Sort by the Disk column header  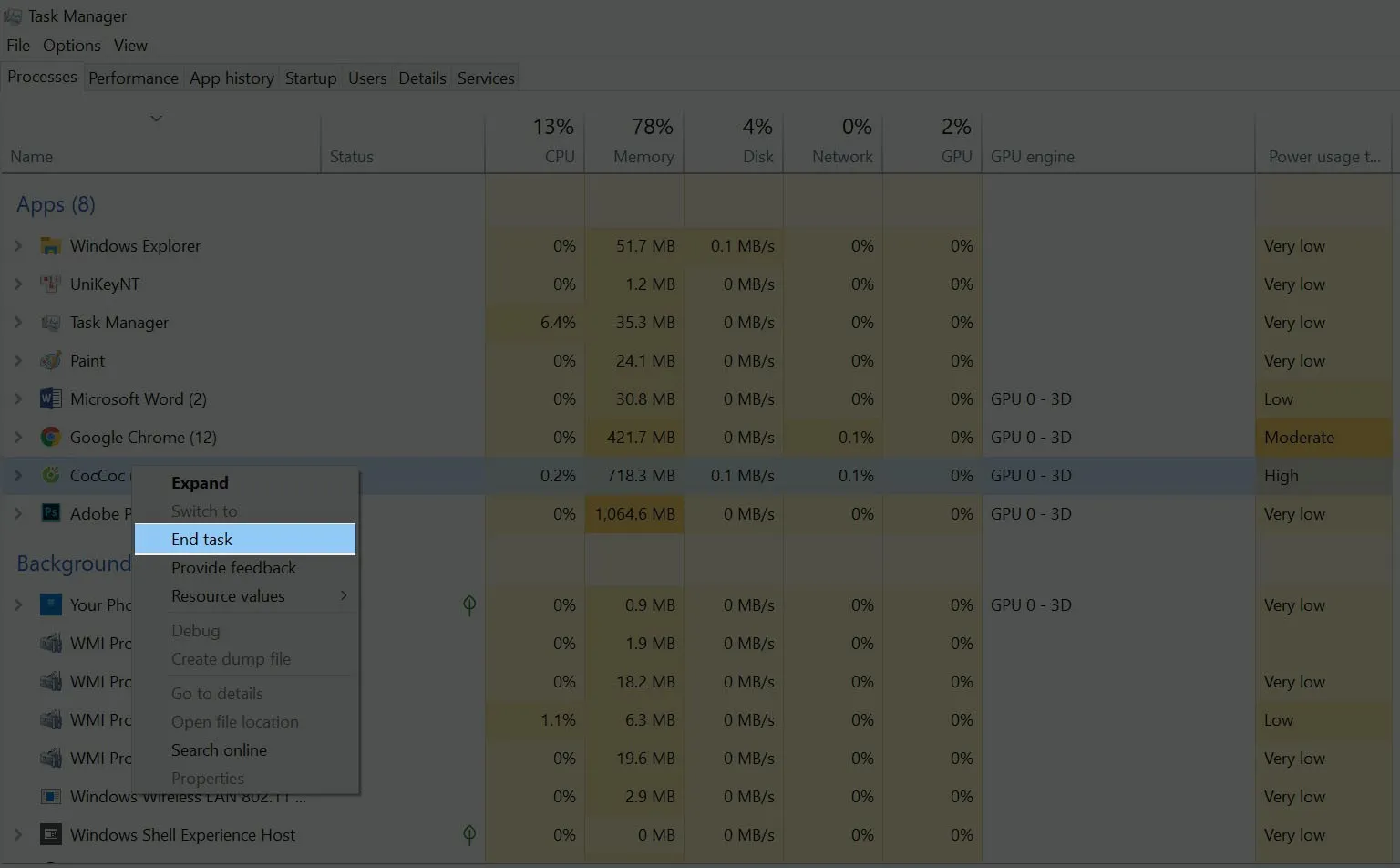click(x=734, y=142)
